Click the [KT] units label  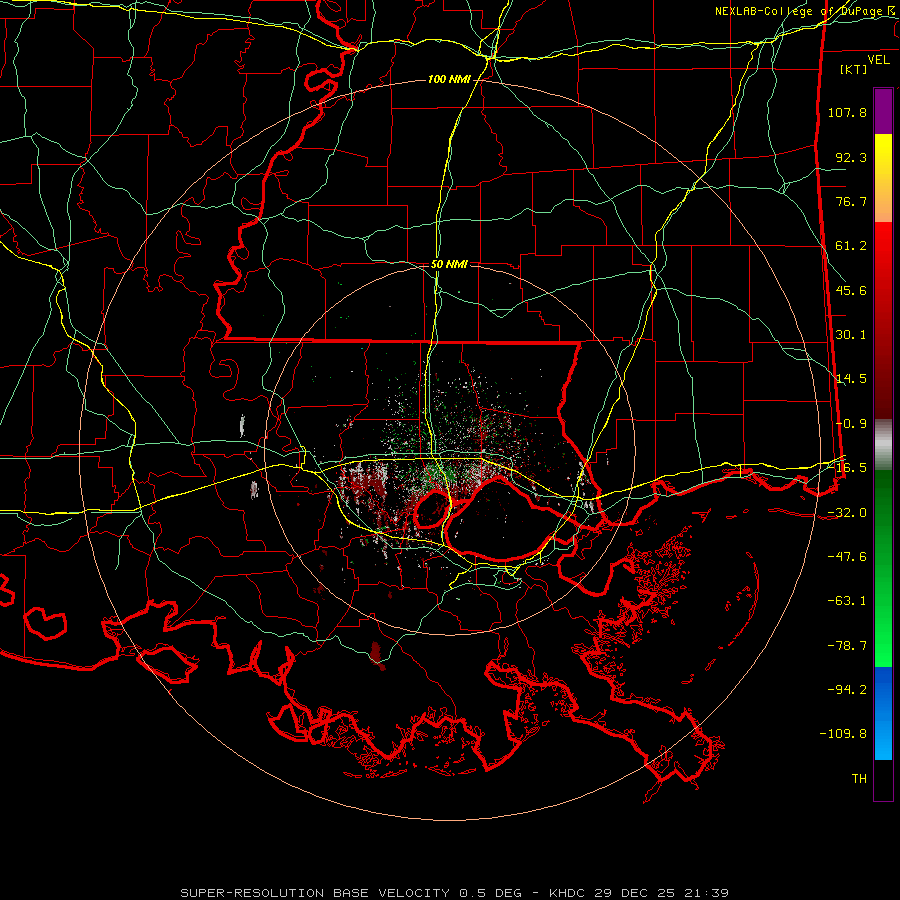pyautogui.click(x=854, y=69)
